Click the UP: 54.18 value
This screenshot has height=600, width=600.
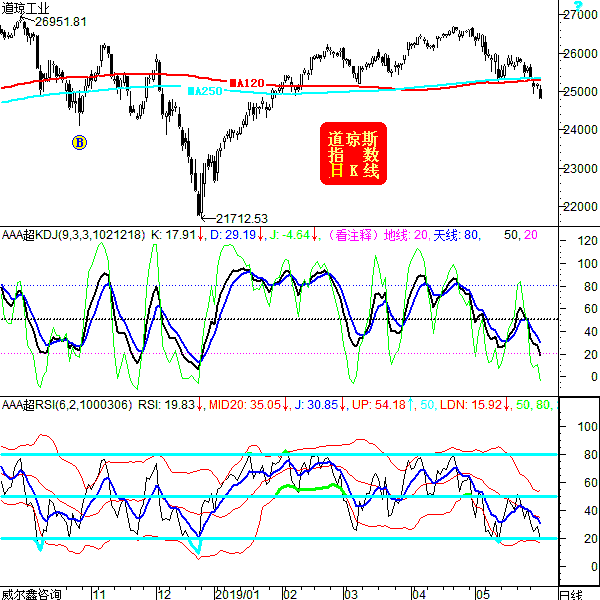[x=378, y=404]
